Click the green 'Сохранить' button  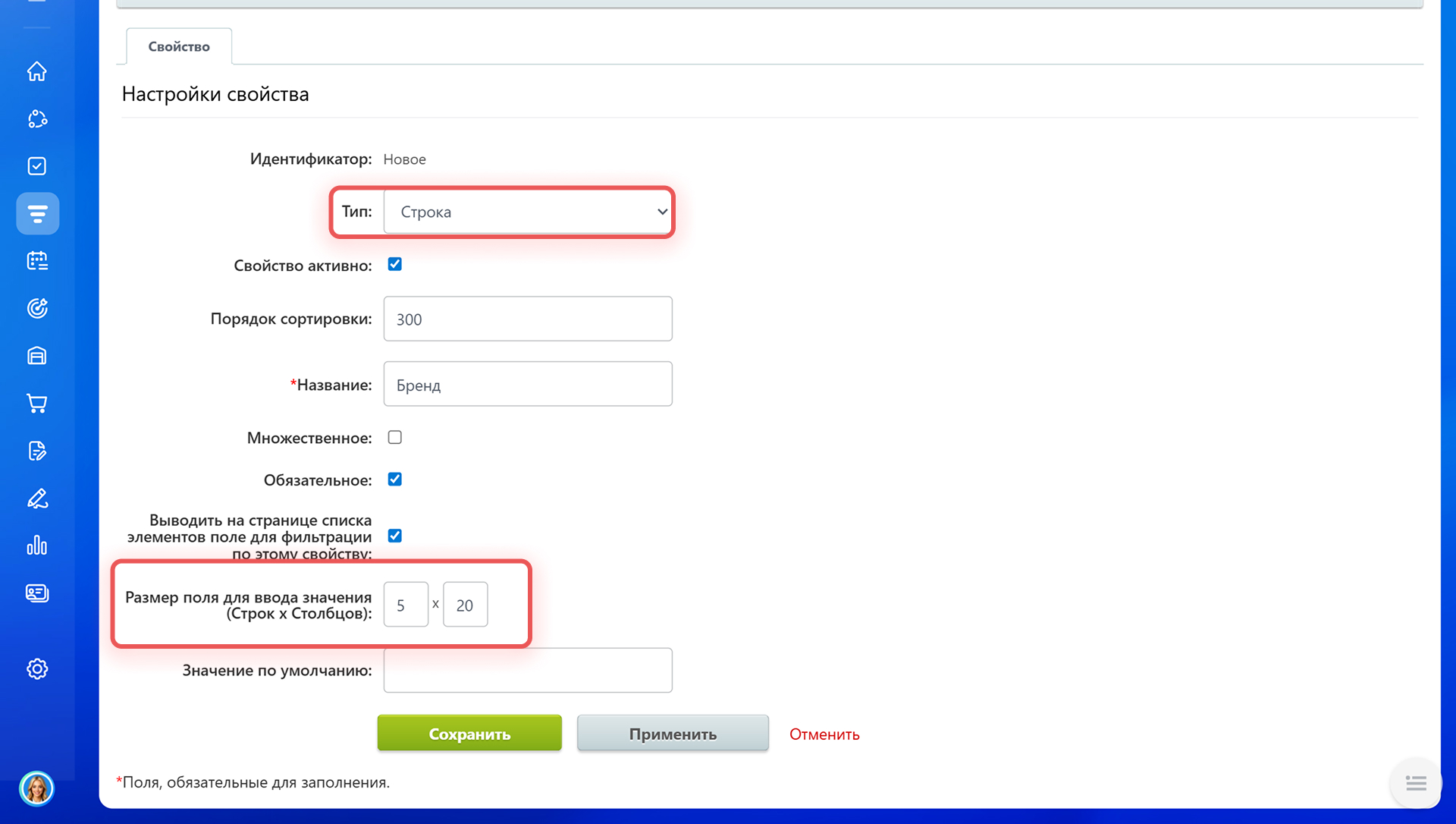tap(469, 733)
